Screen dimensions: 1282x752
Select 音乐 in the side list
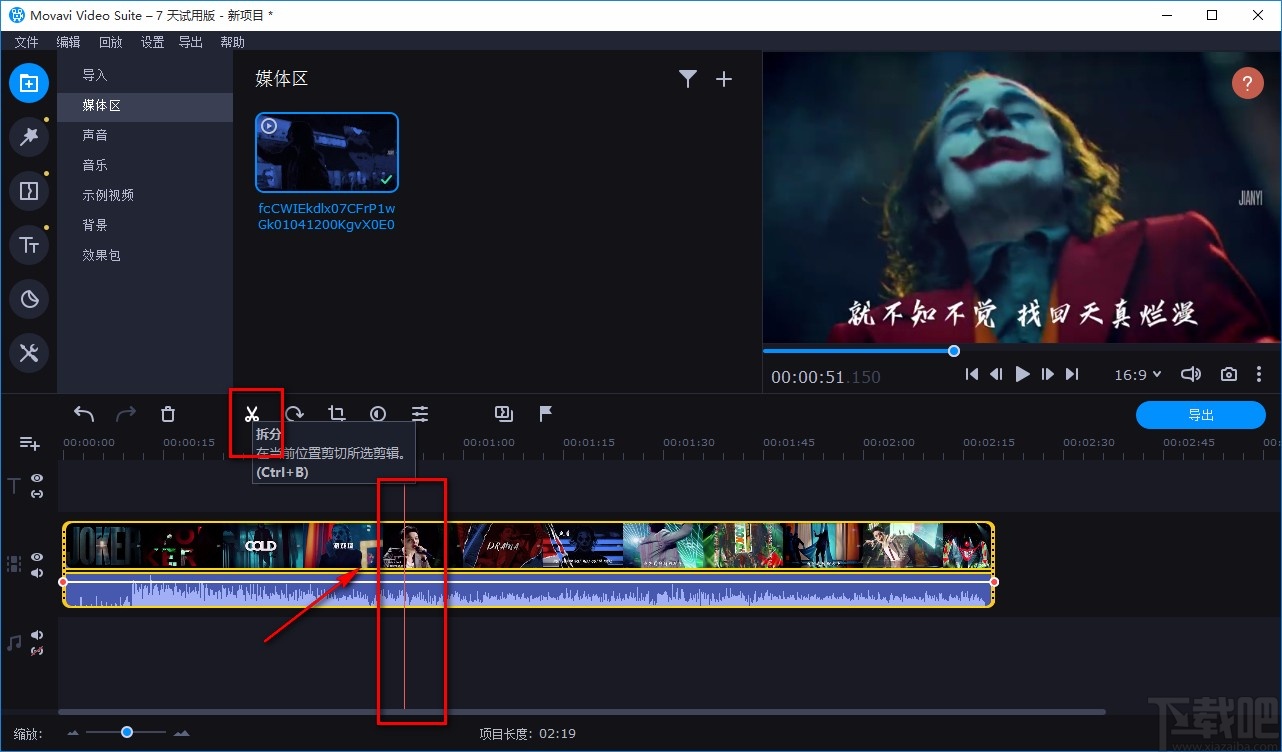pyautogui.click(x=145, y=165)
